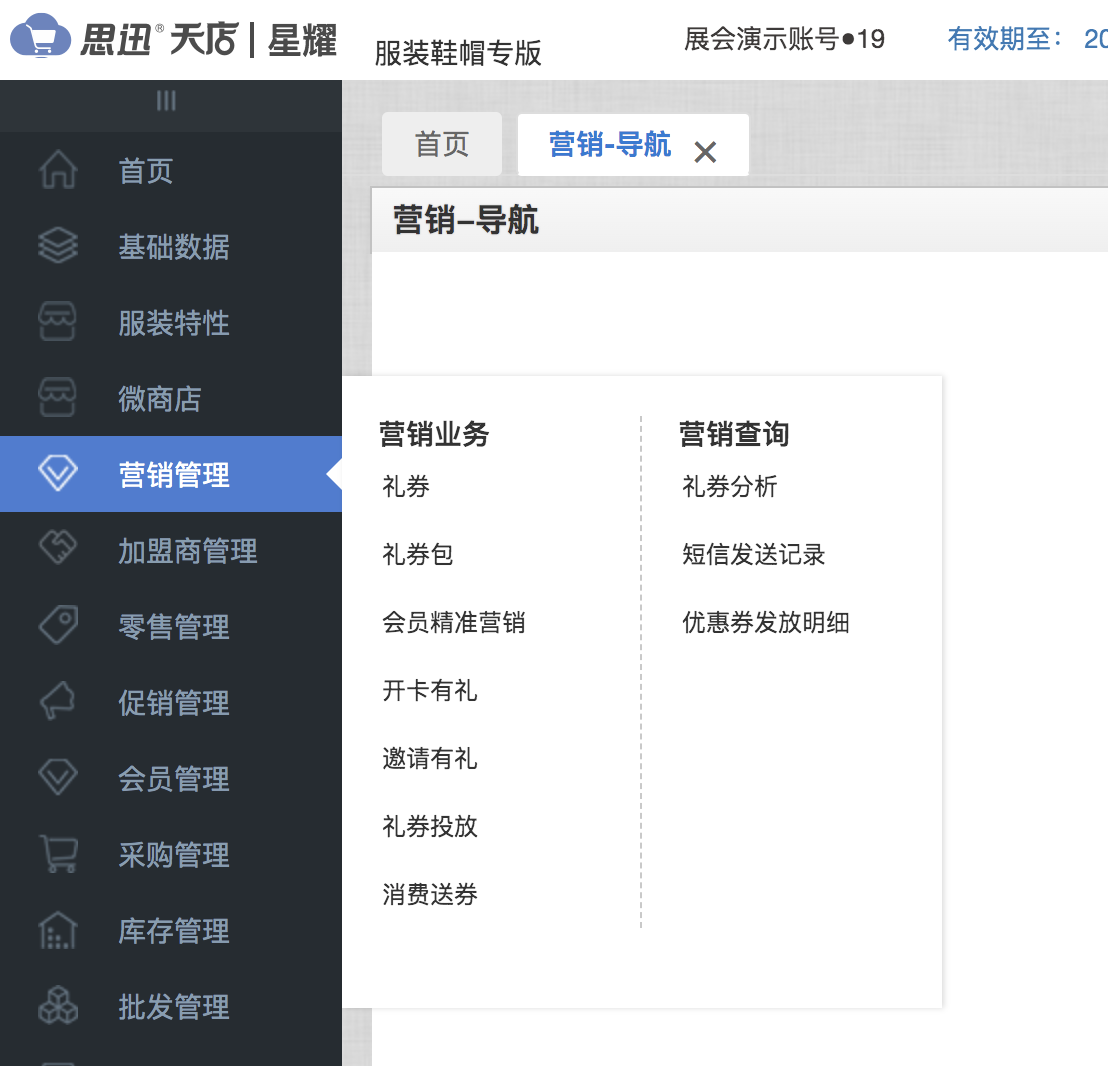The image size is (1108, 1066).
Task: Select the 首页 home icon in sidebar
Action: pos(57,170)
